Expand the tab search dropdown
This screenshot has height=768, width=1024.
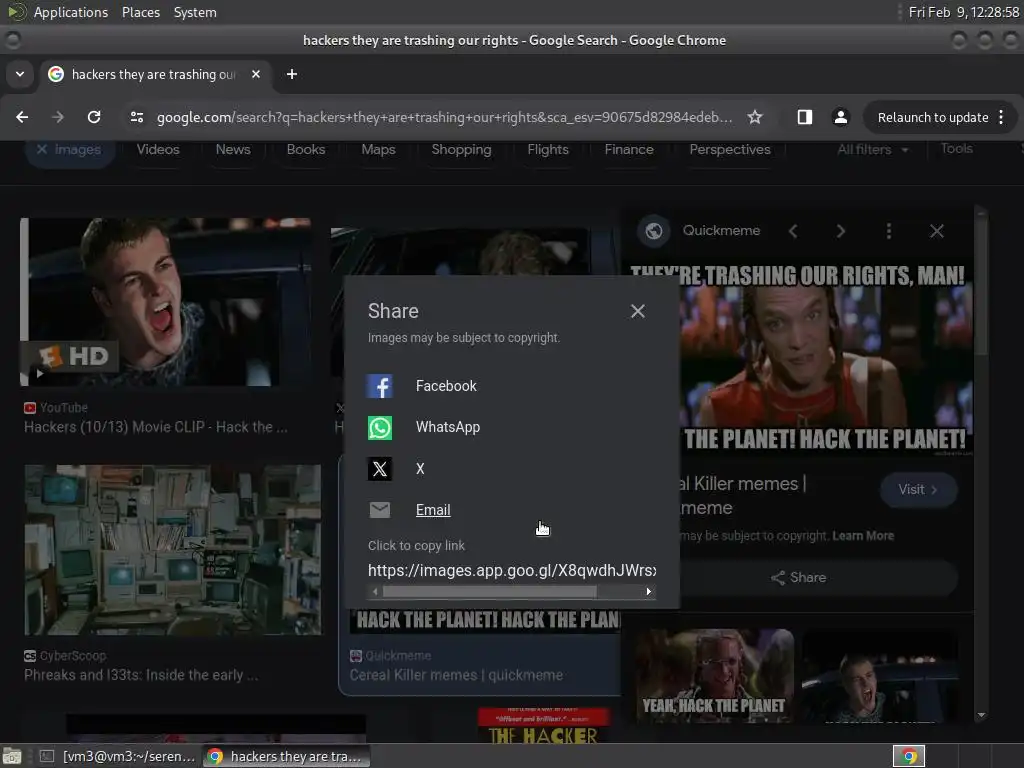coord(20,74)
